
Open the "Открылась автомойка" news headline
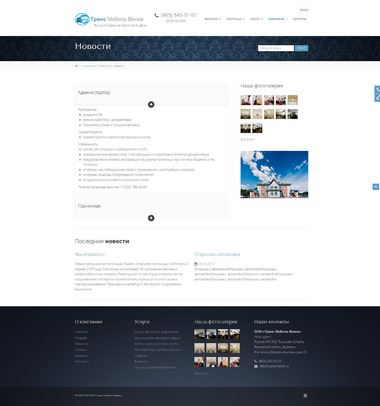click(217, 254)
